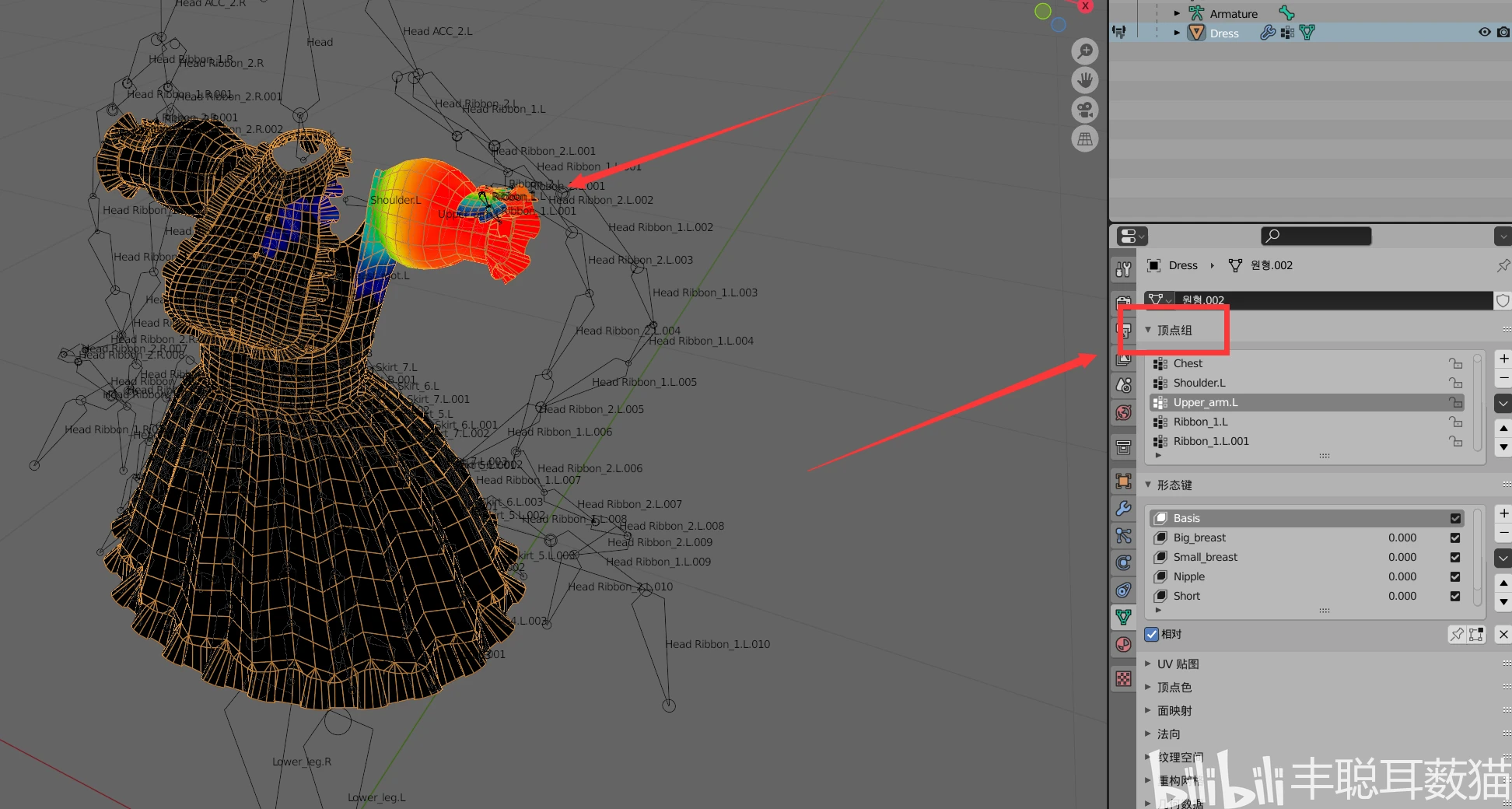
Task: Click Dress vertex groups icon in outliner
Action: (1287, 33)
